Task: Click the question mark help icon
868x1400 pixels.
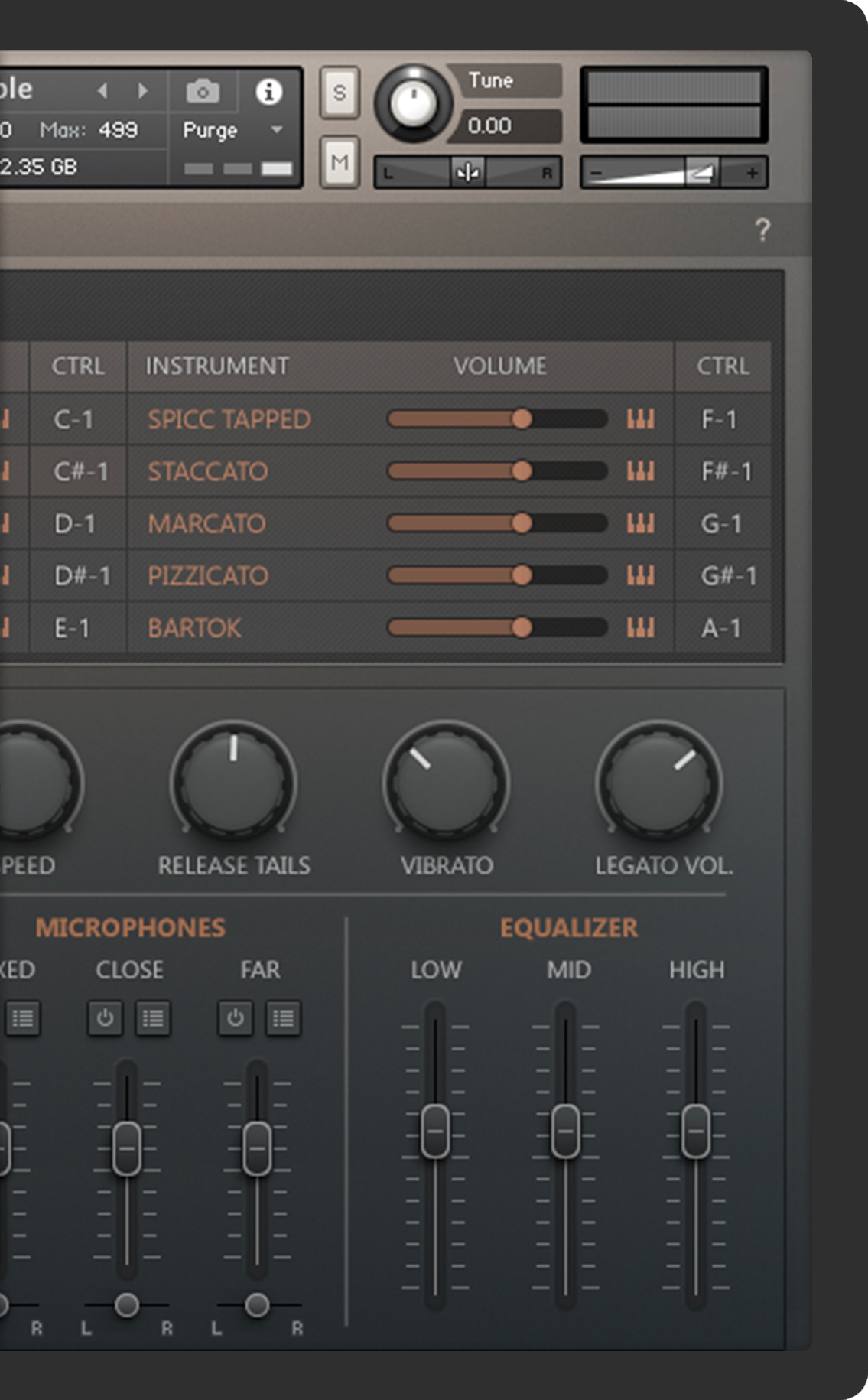Action: coord(762,230)
